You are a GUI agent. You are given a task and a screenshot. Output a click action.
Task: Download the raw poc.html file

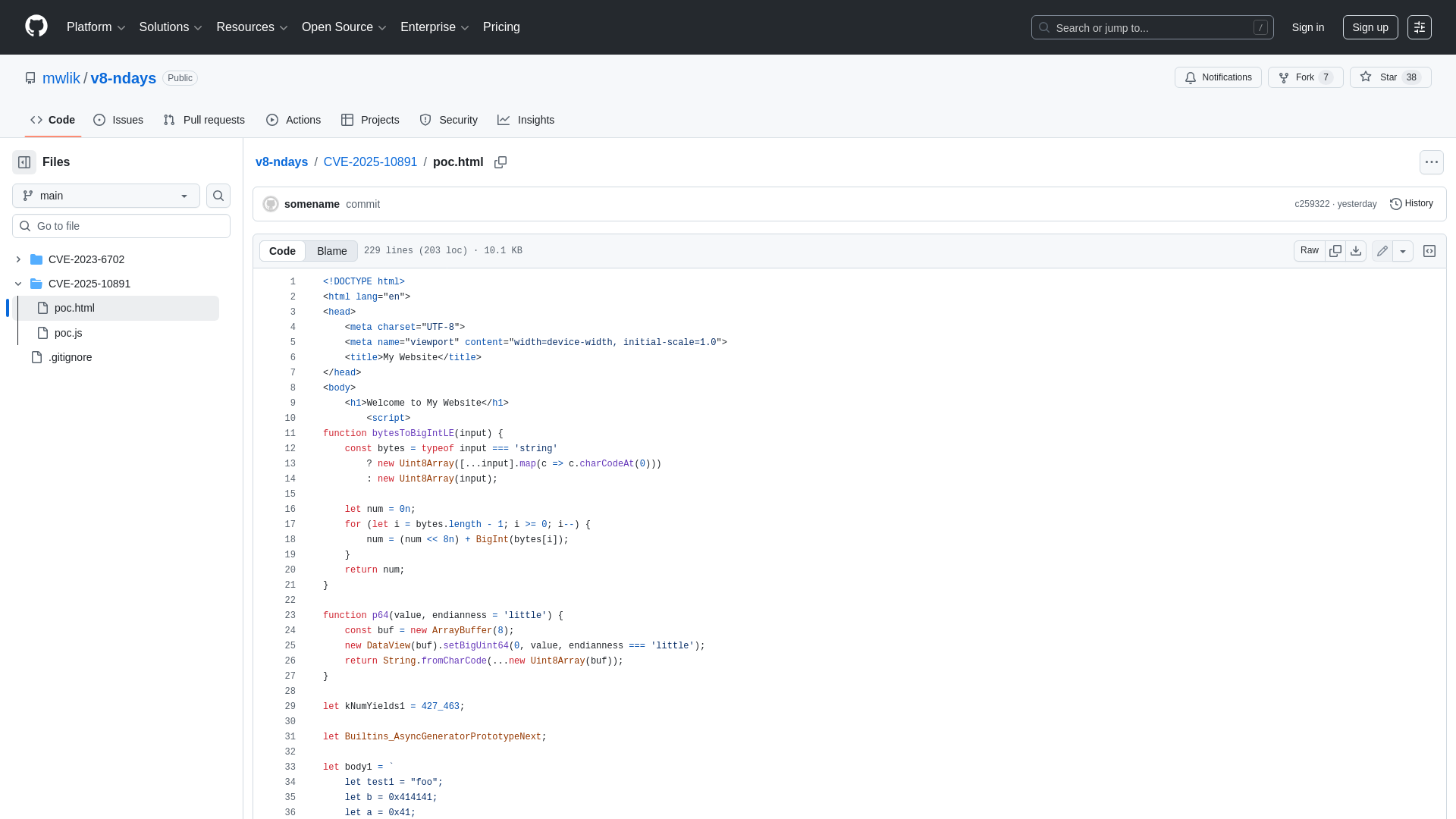tap(1355, 250)
